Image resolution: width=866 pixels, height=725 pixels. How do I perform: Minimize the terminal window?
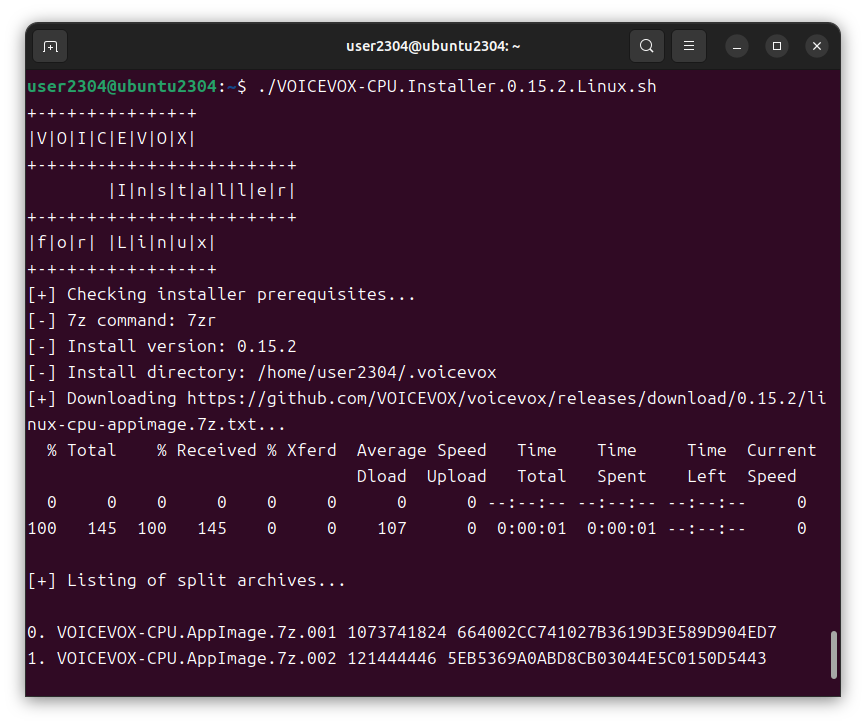pyautogui.click(x=737, y=46)
